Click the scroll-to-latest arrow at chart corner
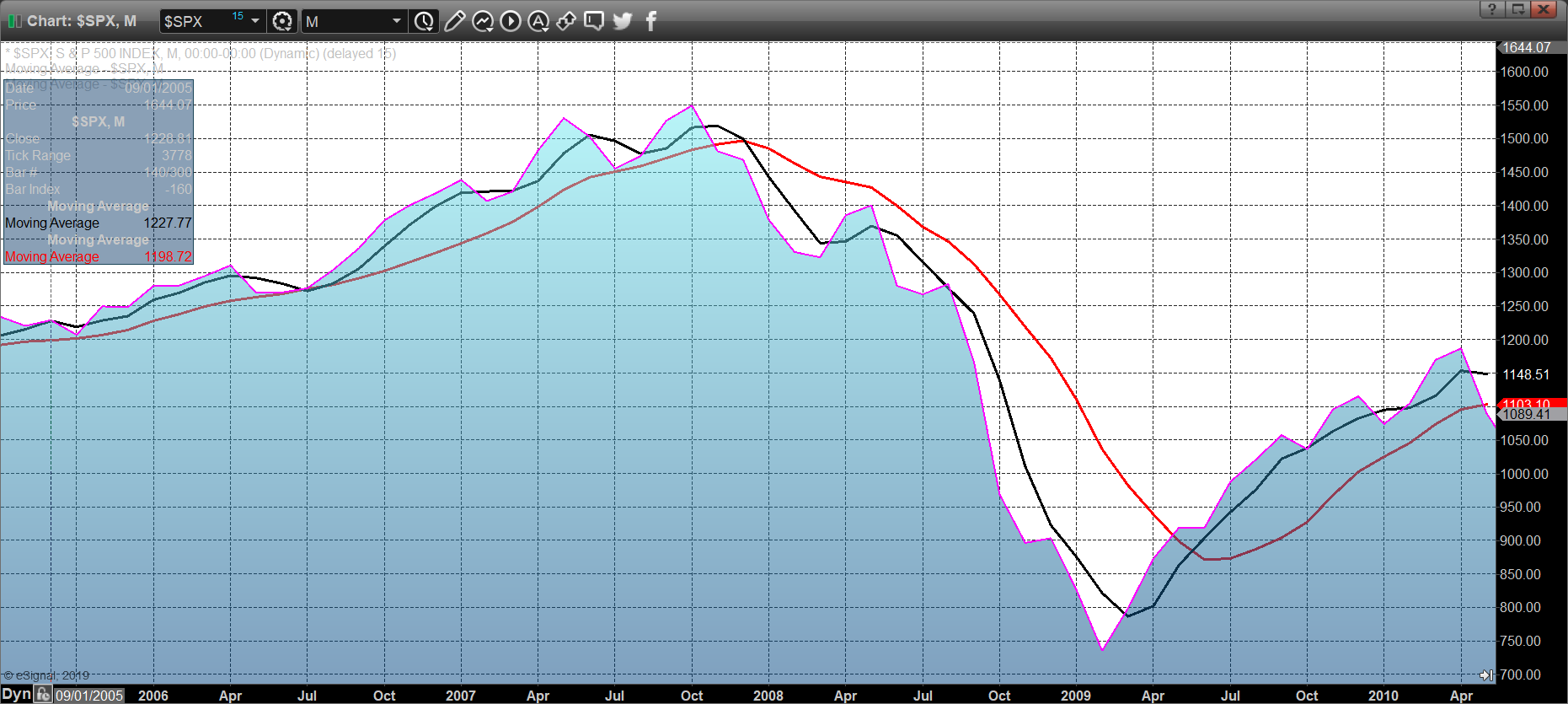This screenshot has height=704, width=1568. point(1486,674)
